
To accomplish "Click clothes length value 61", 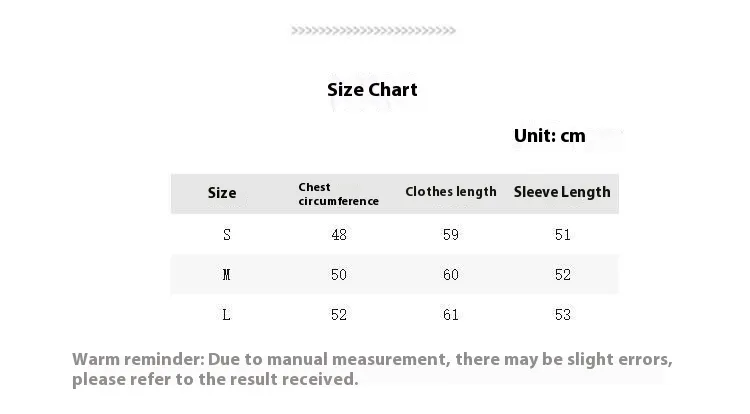I will (x=451, y=315).
